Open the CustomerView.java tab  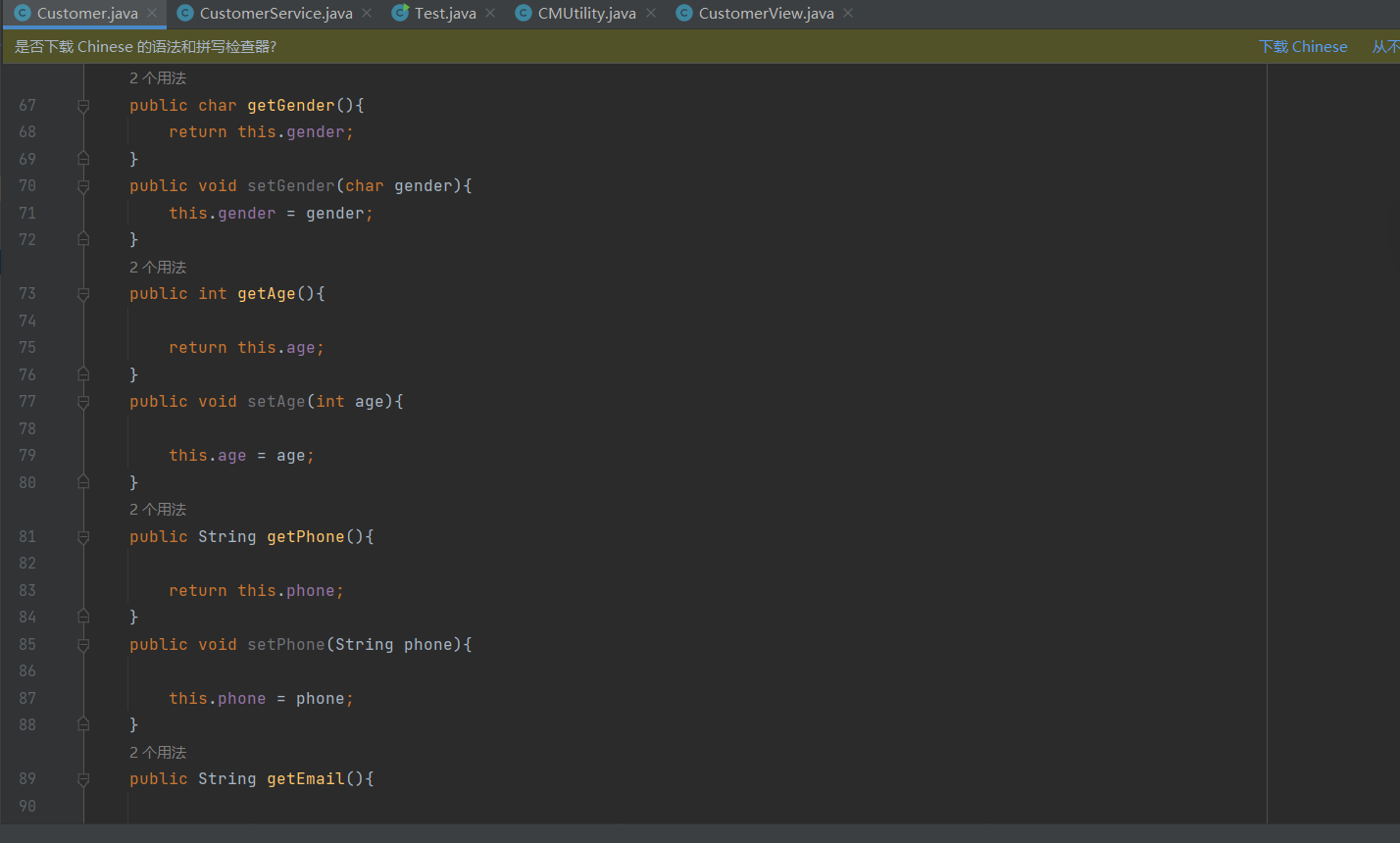tap(766, 14)
